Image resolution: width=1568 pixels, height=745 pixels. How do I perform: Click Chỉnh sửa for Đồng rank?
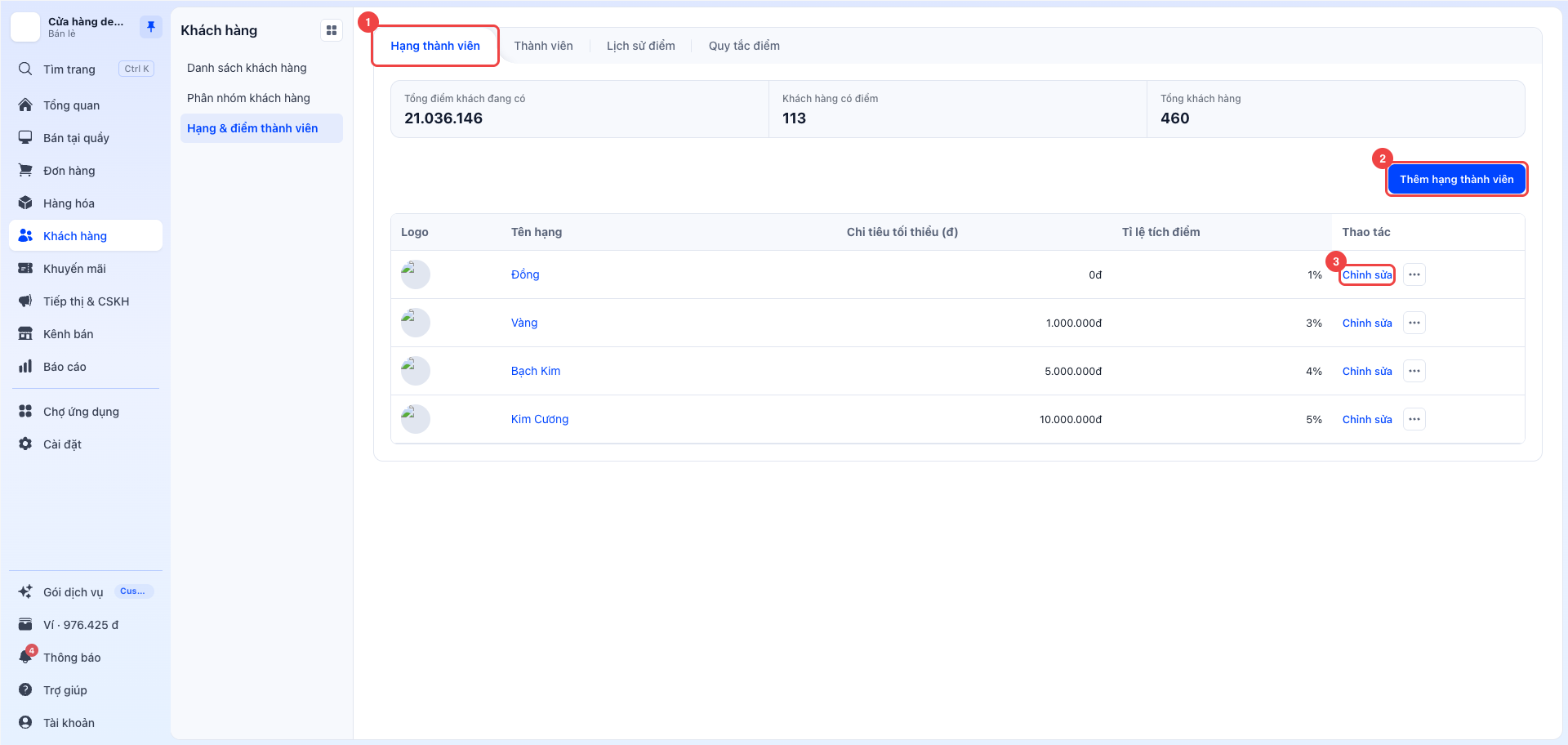click(1367, 275)
